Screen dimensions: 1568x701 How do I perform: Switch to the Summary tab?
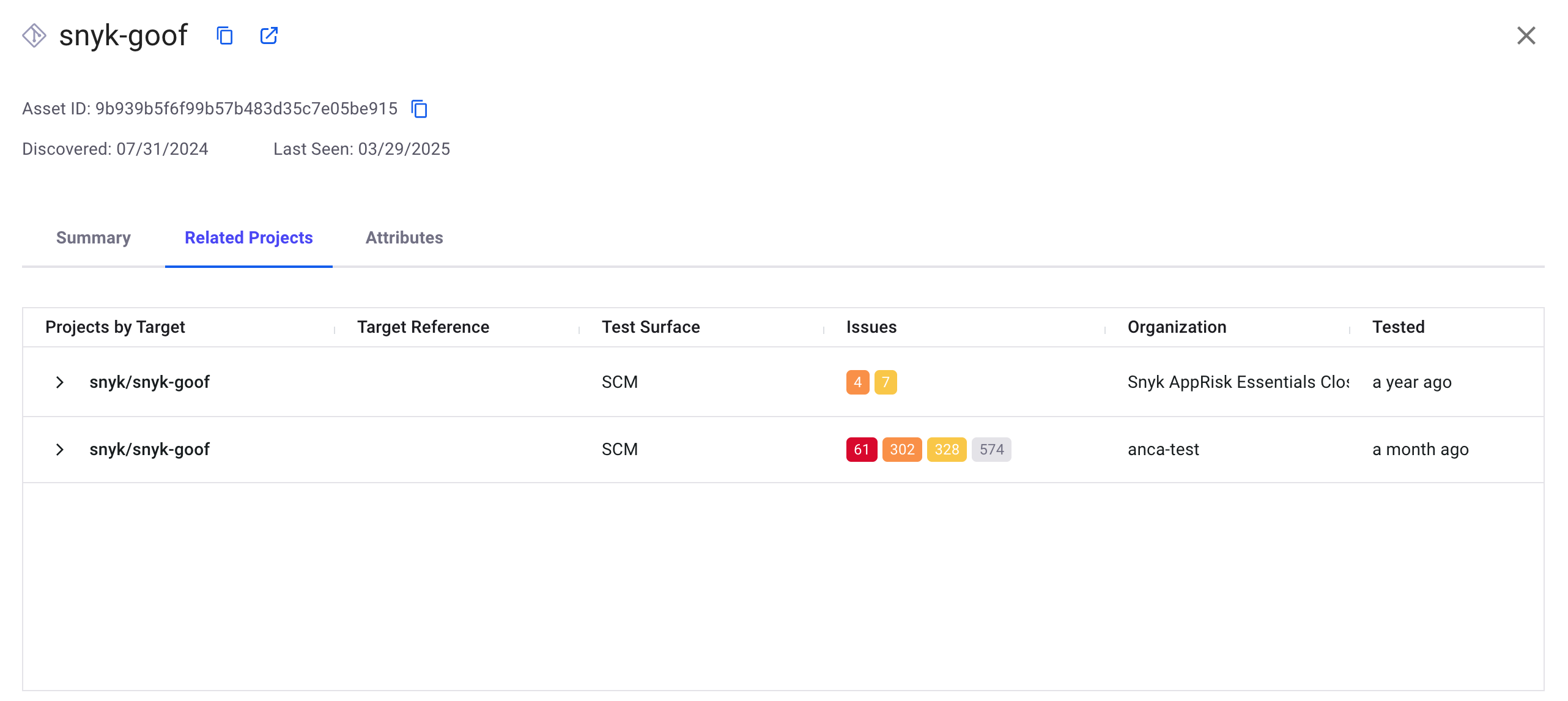click(x=93, y=238)
